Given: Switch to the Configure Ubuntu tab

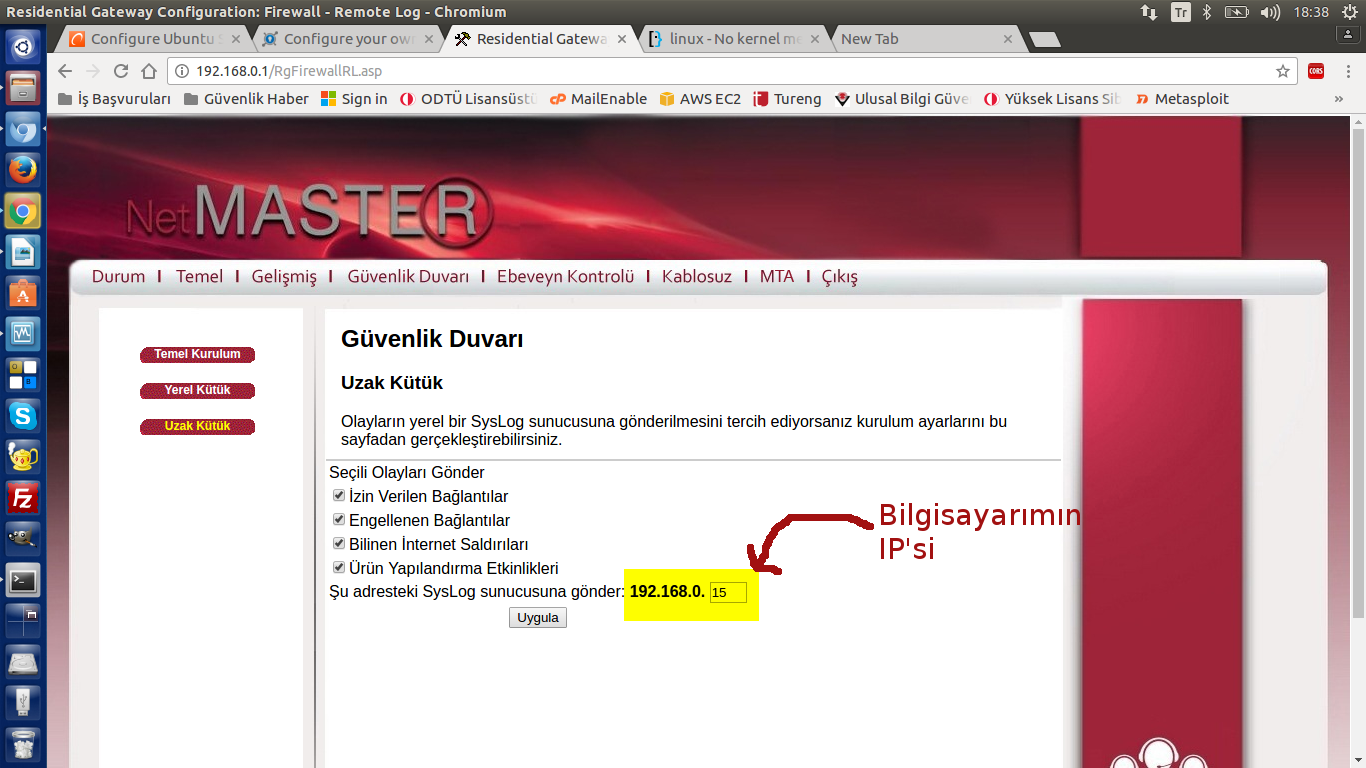Looking at the screenshot, I should (x=154, y=39).
